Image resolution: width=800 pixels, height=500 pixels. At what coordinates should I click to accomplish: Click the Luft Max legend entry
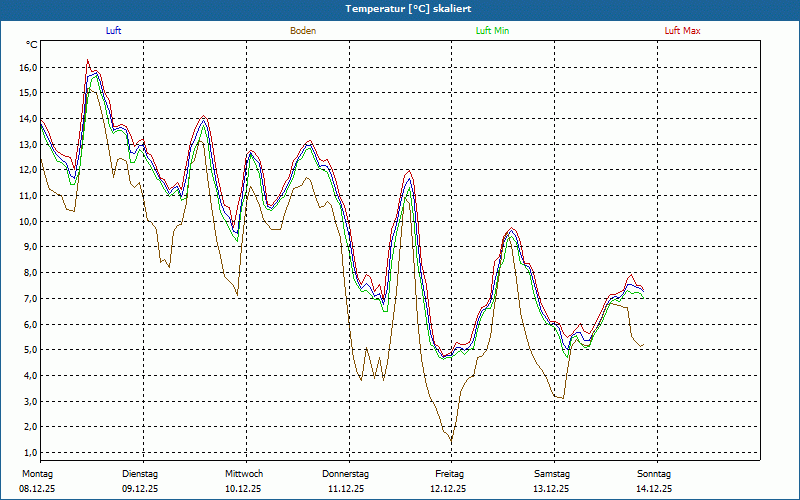pyautogui.click(x=683, y=31)
